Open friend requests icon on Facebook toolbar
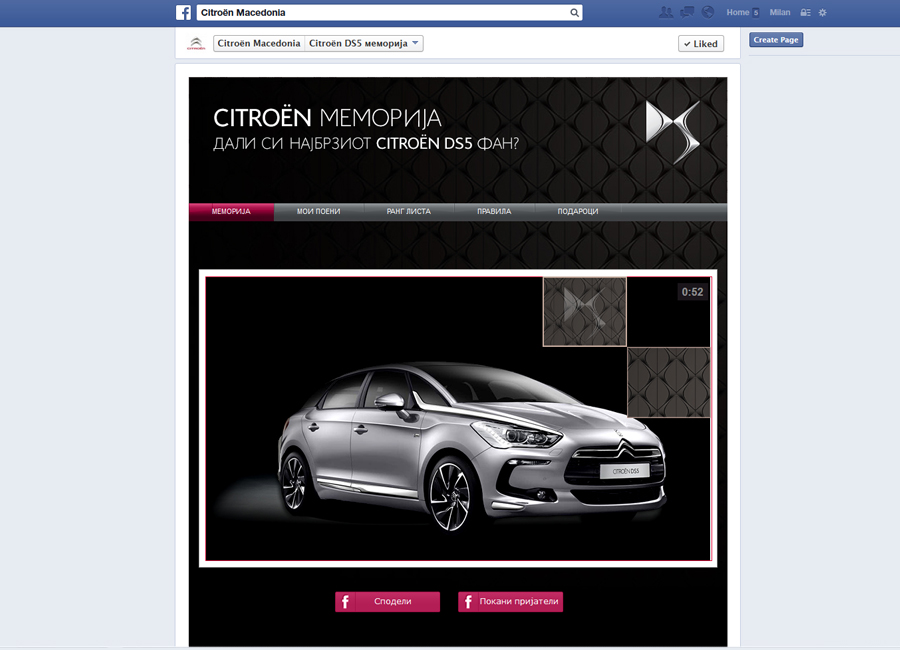900x650 pixels. 665,11
